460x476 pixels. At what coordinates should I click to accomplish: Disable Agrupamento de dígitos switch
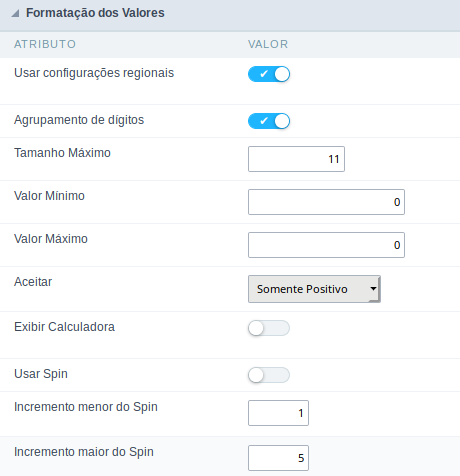[269, 121]
